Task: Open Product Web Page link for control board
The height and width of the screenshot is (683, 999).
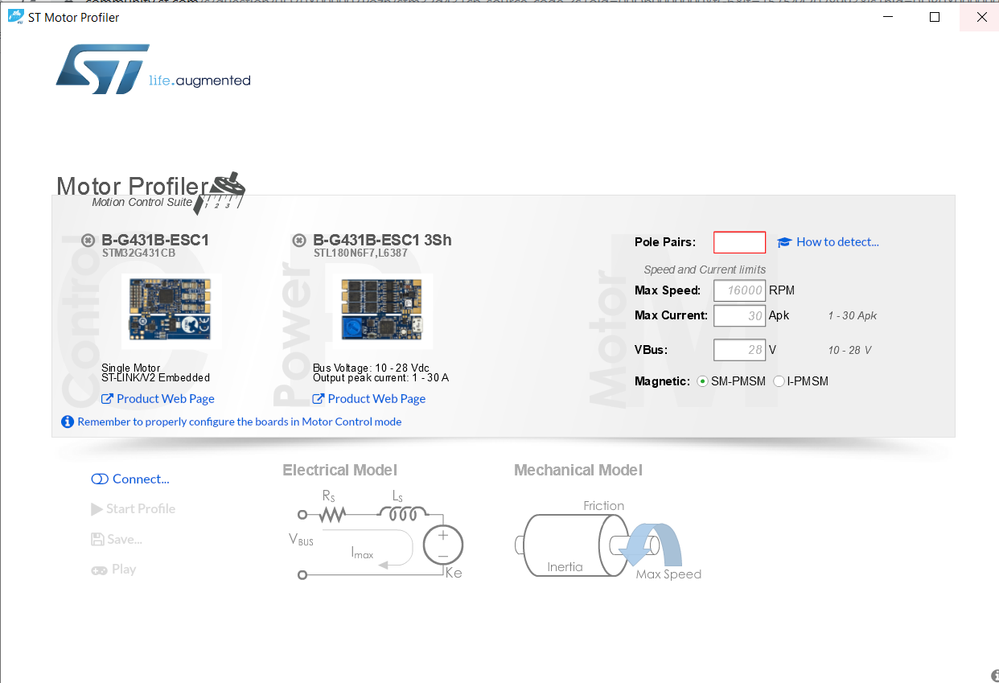Action: 158,399
